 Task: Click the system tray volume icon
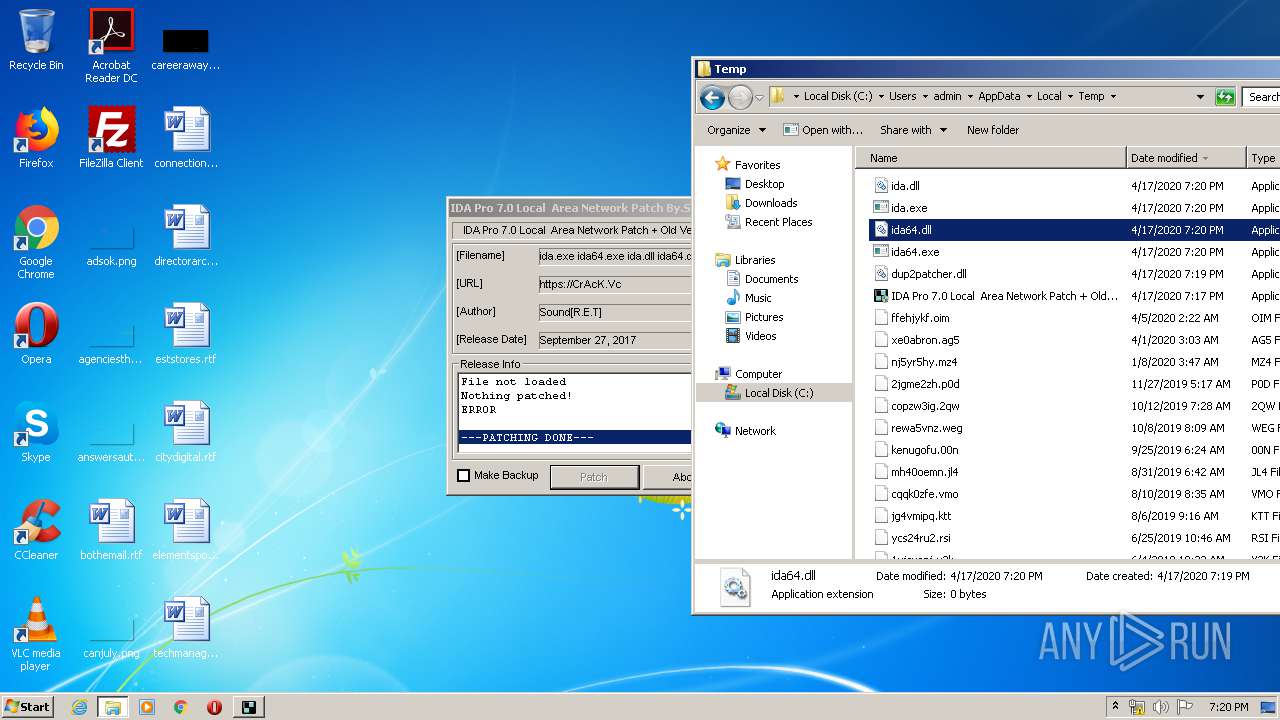tap(1161, 707)
